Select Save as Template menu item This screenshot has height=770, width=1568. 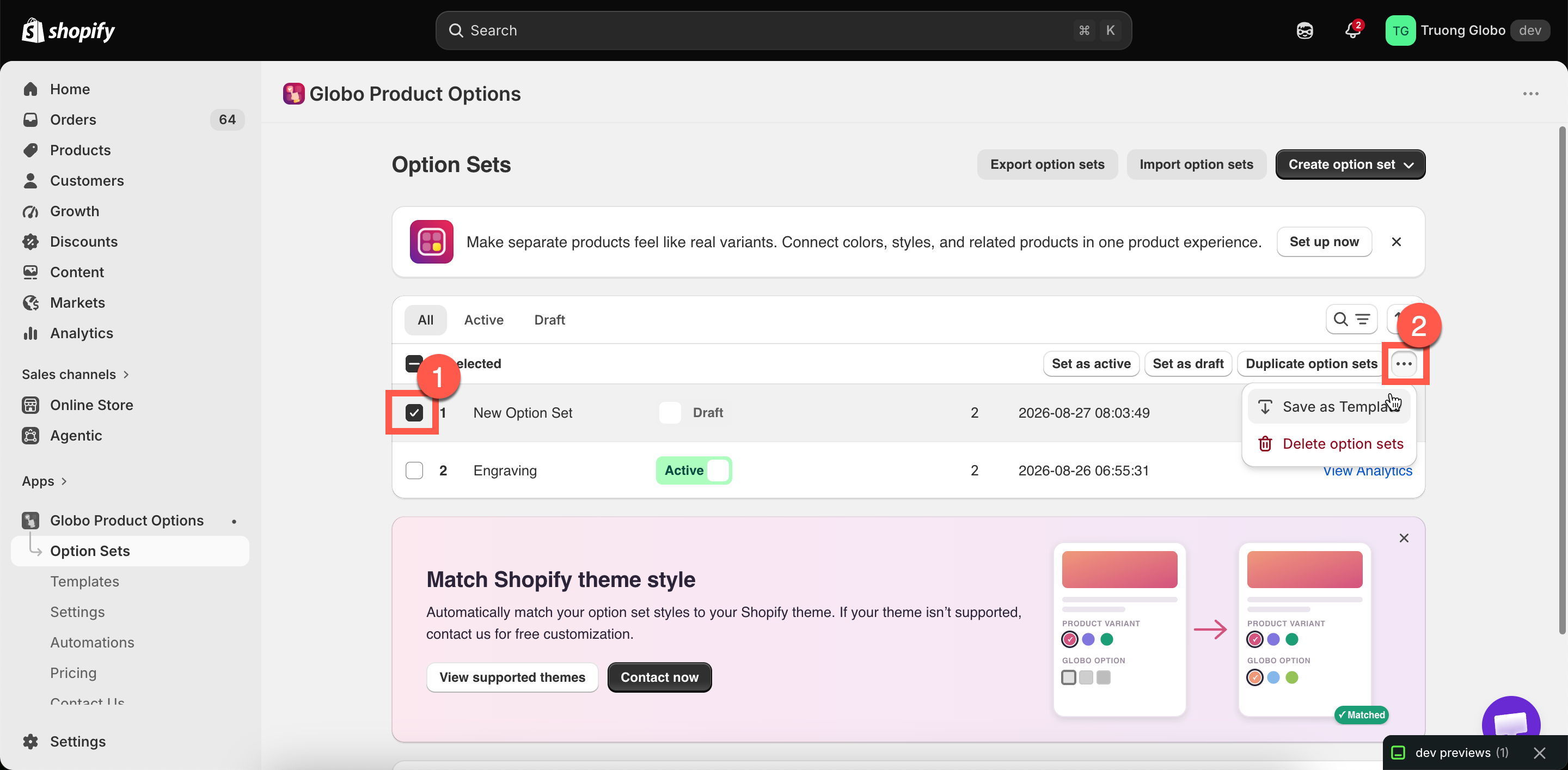pyautogui.click(x=1329, y=407)
